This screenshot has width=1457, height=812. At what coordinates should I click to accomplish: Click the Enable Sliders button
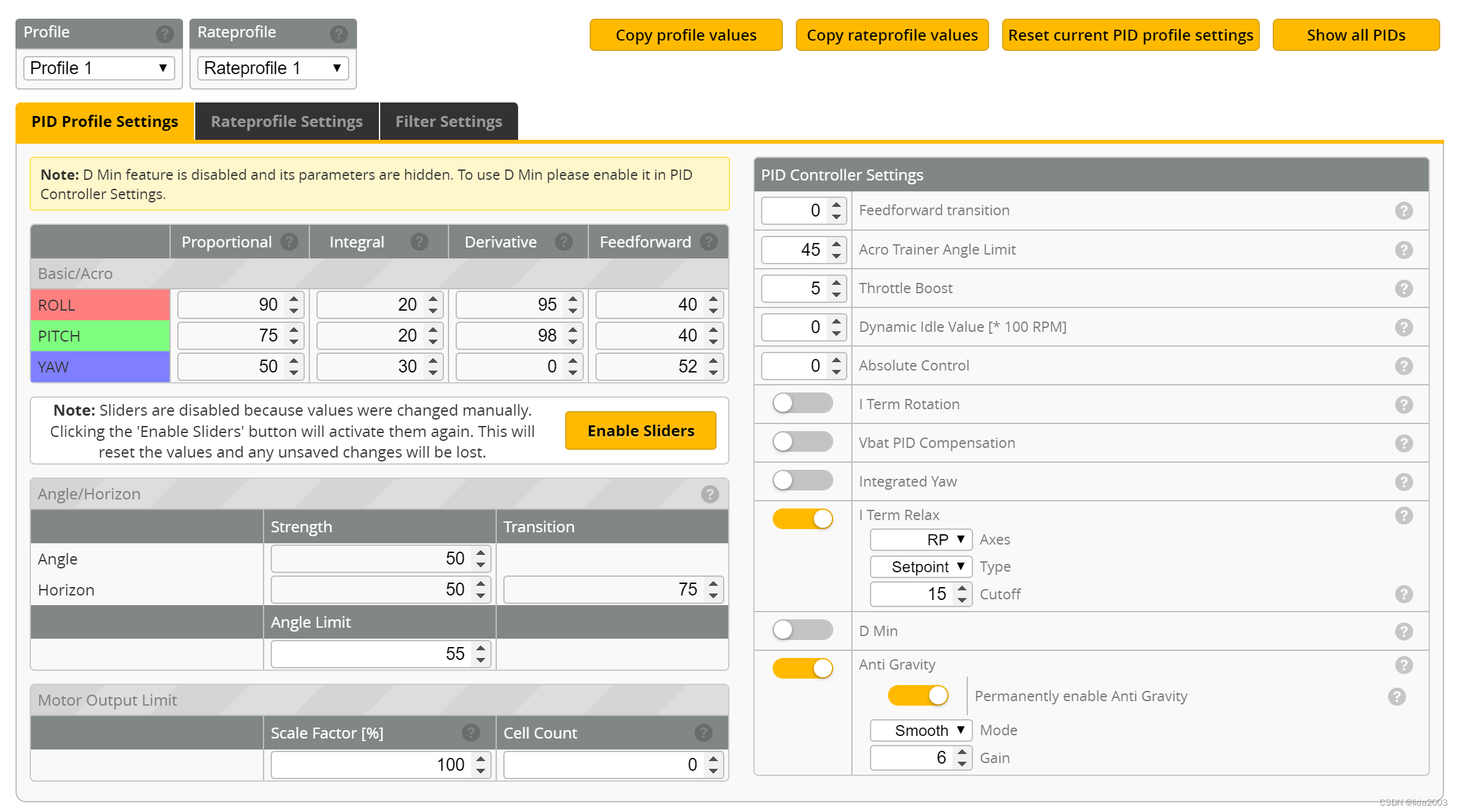coord(641,430)
